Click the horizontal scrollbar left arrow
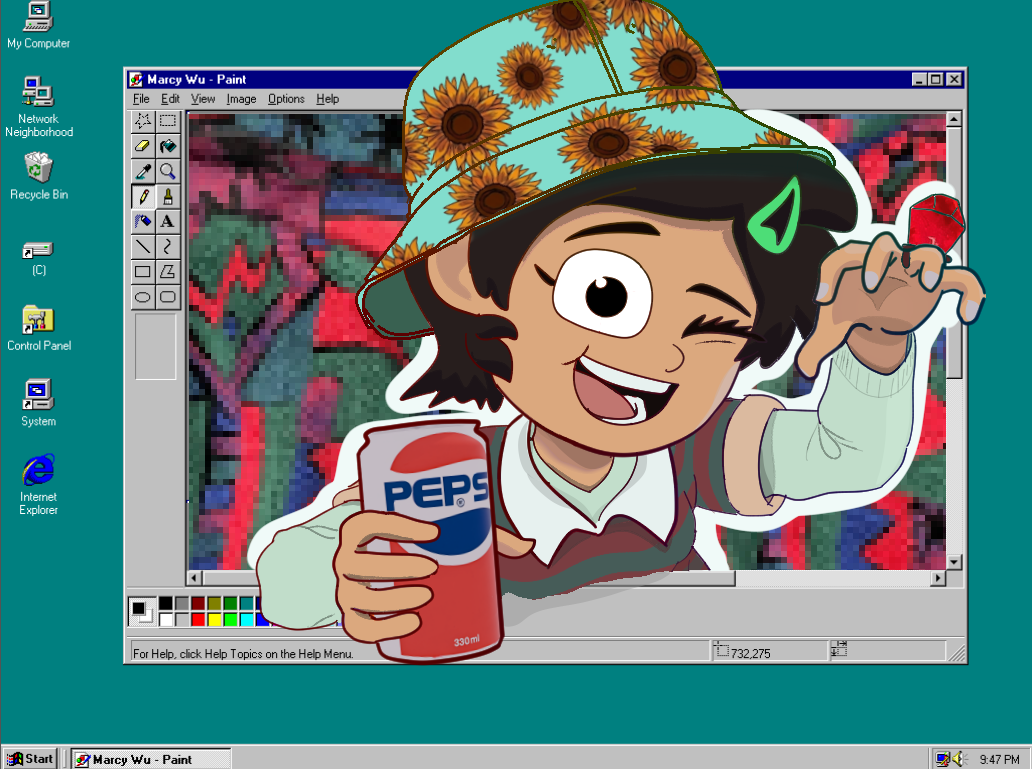The height and width of the screenshot is (769, 1032). (194, 578)
